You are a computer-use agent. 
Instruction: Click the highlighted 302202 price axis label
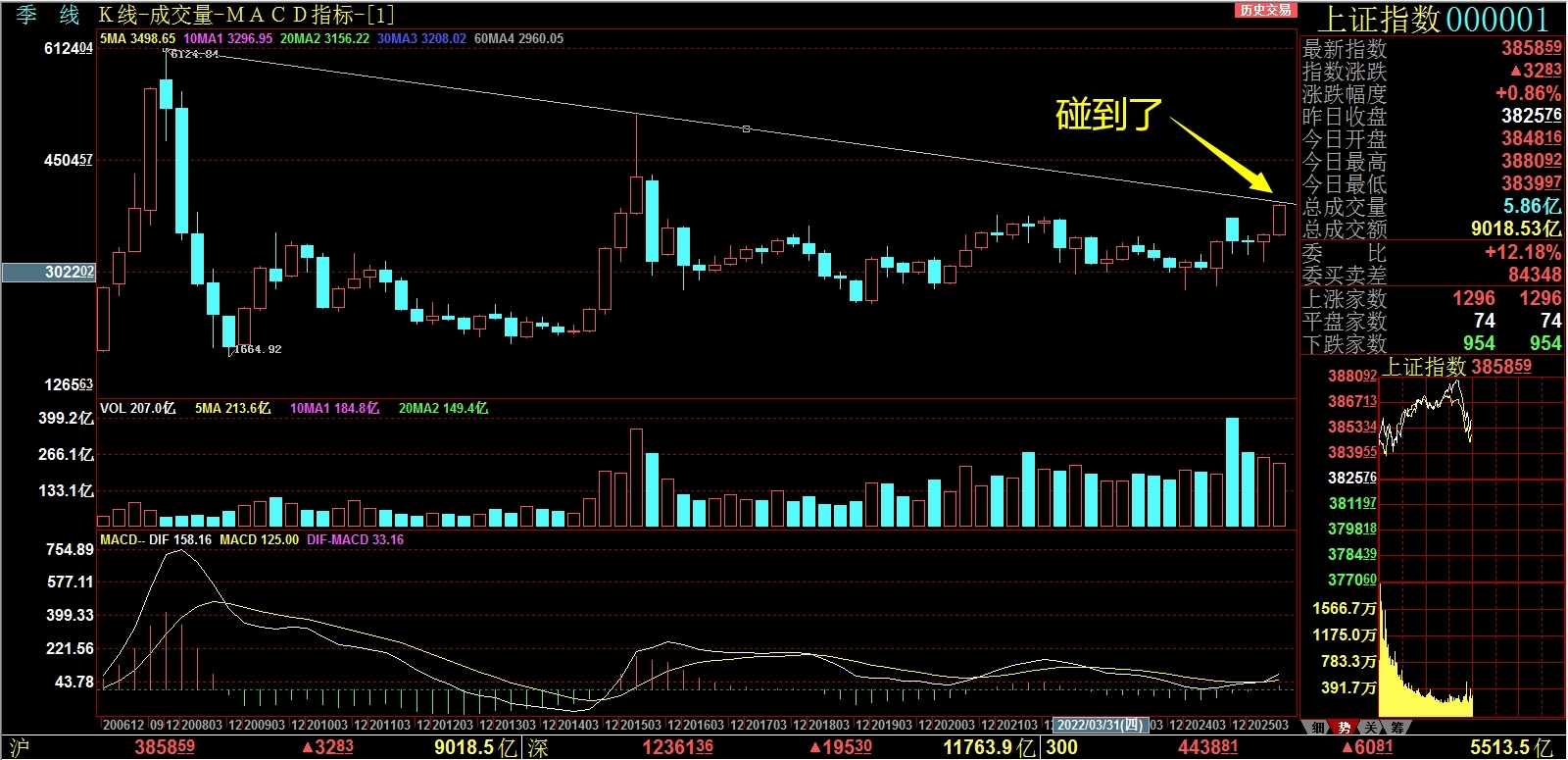49,272
